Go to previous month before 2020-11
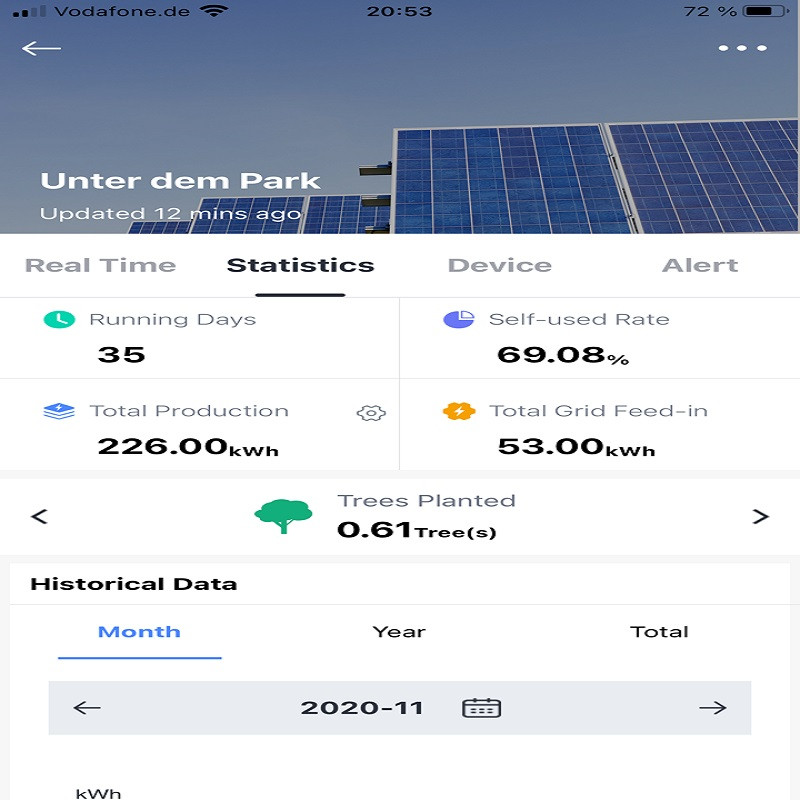This screenshot has width=800, height=800. (x=88, y=708)
